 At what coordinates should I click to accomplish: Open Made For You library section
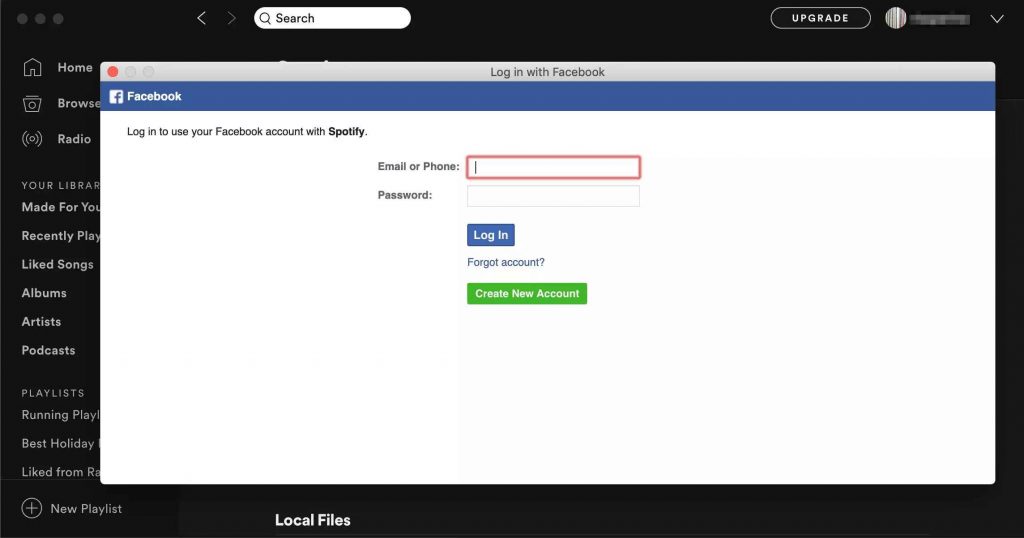click(x=61, y=207)
